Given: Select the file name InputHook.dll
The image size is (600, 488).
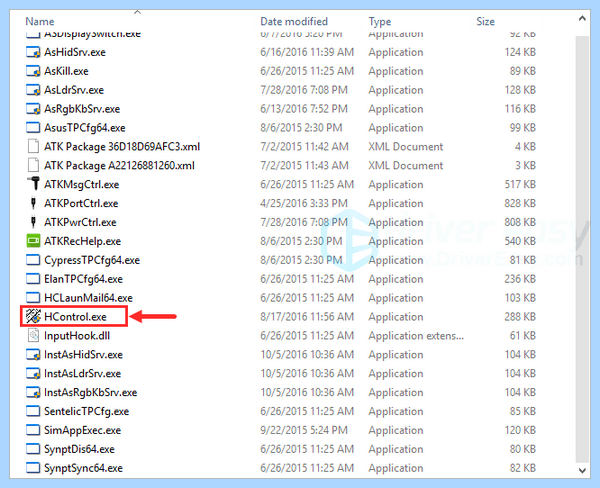Looking at the screenshot, I should pyautogui.click(x=77, y=336).
